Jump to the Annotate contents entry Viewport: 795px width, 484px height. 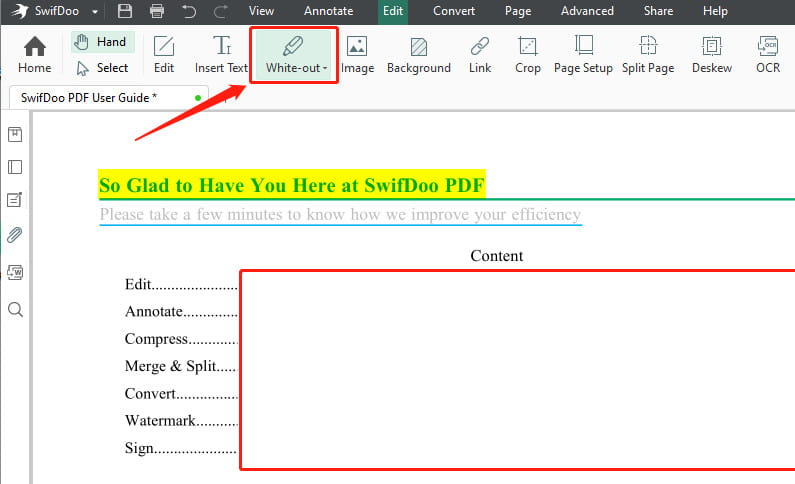(x=181, y=311)
